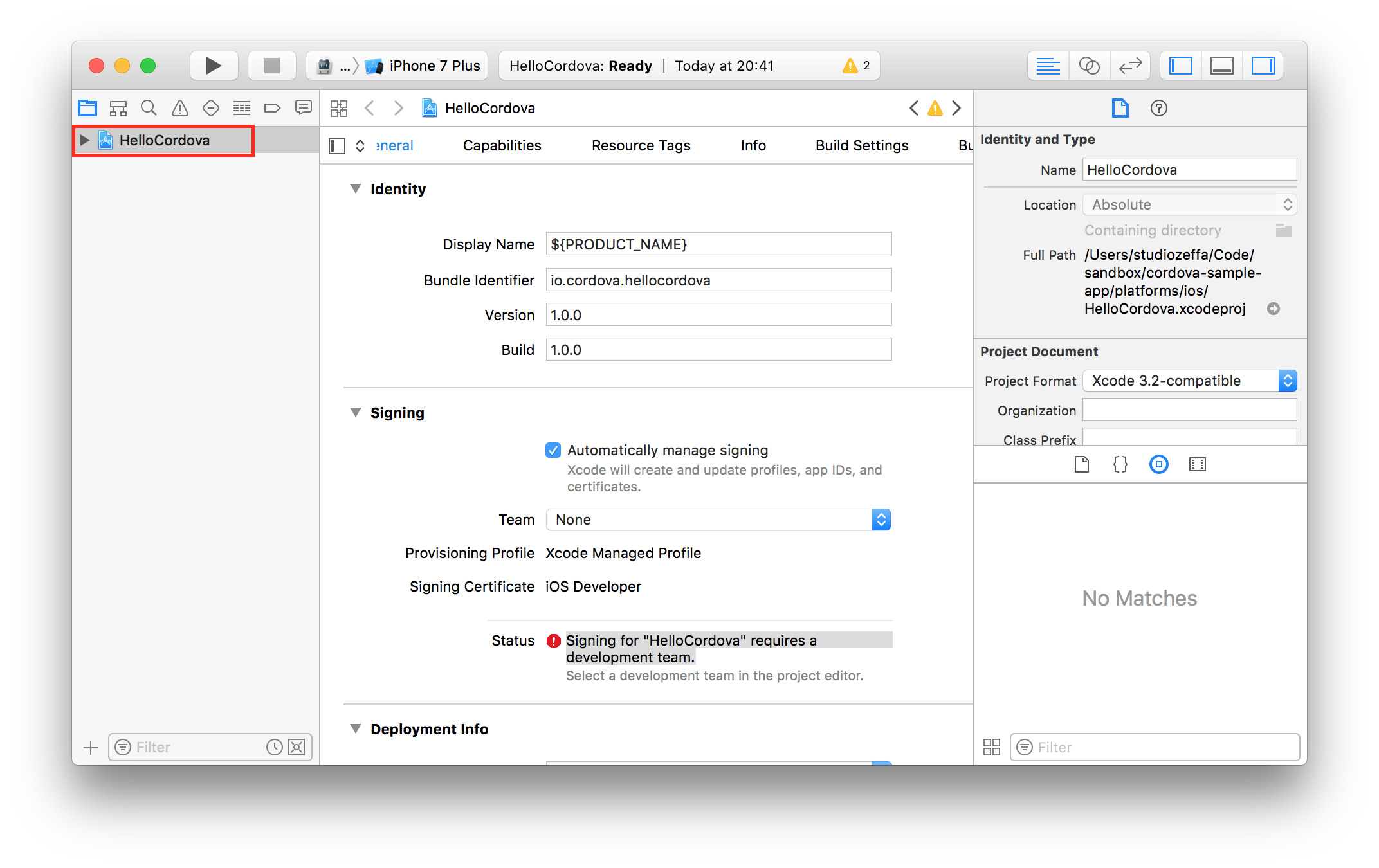Open the Media library icon in utilities panel
This screenshot has height=868, width=1379.
point(1197,464)
